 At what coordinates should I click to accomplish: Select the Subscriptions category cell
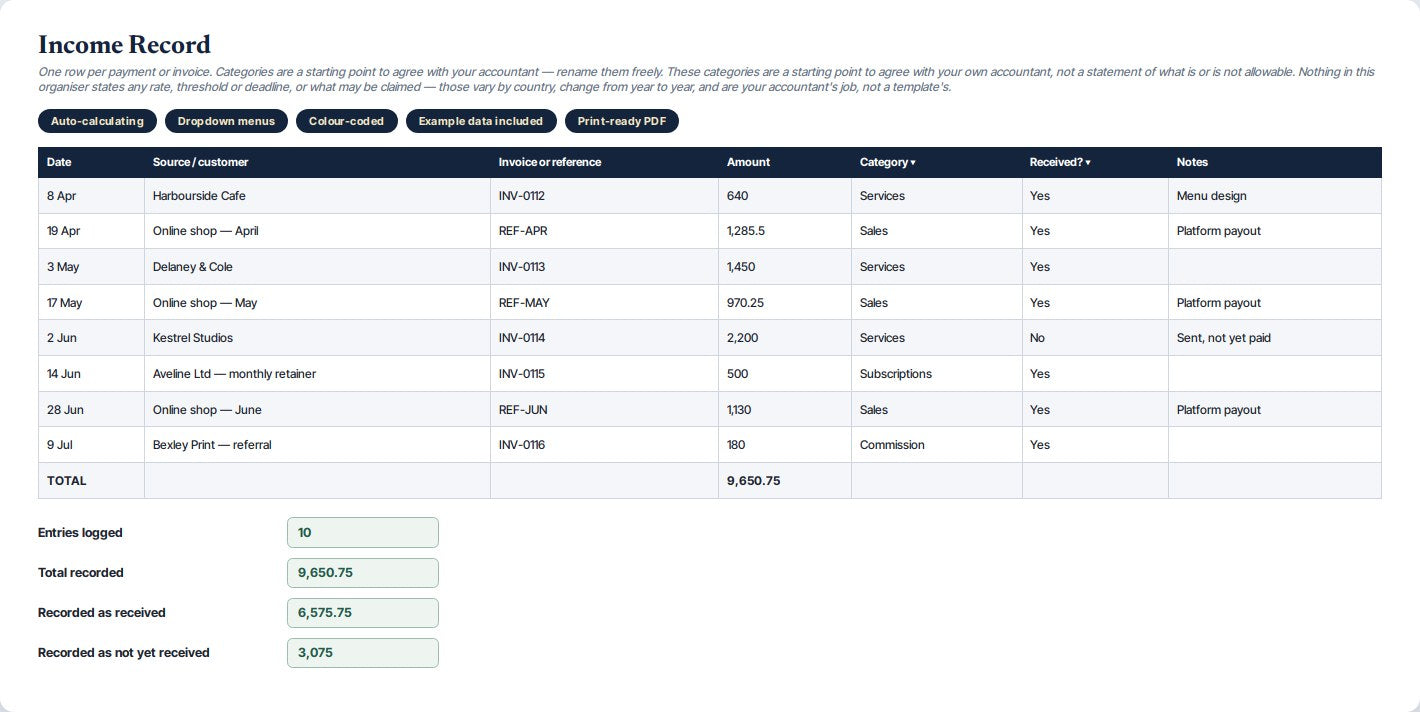936,374
